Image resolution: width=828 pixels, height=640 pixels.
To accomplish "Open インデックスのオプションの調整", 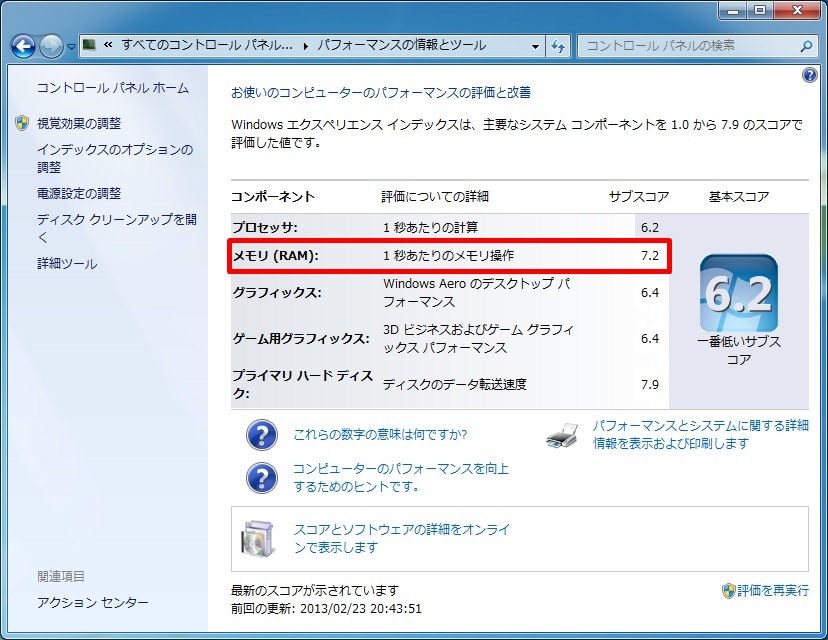I will (x=115, y=158).
